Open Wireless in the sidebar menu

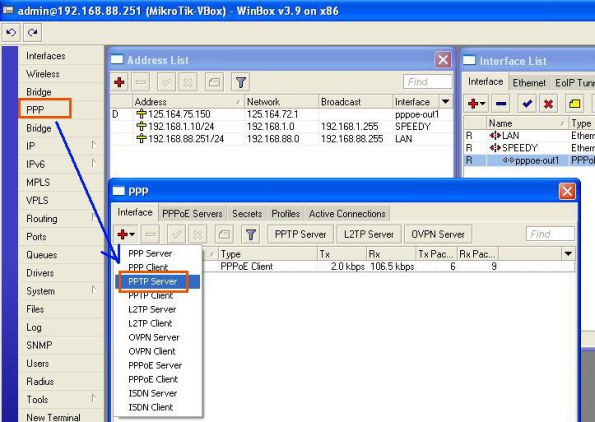[x=42, y=74]
